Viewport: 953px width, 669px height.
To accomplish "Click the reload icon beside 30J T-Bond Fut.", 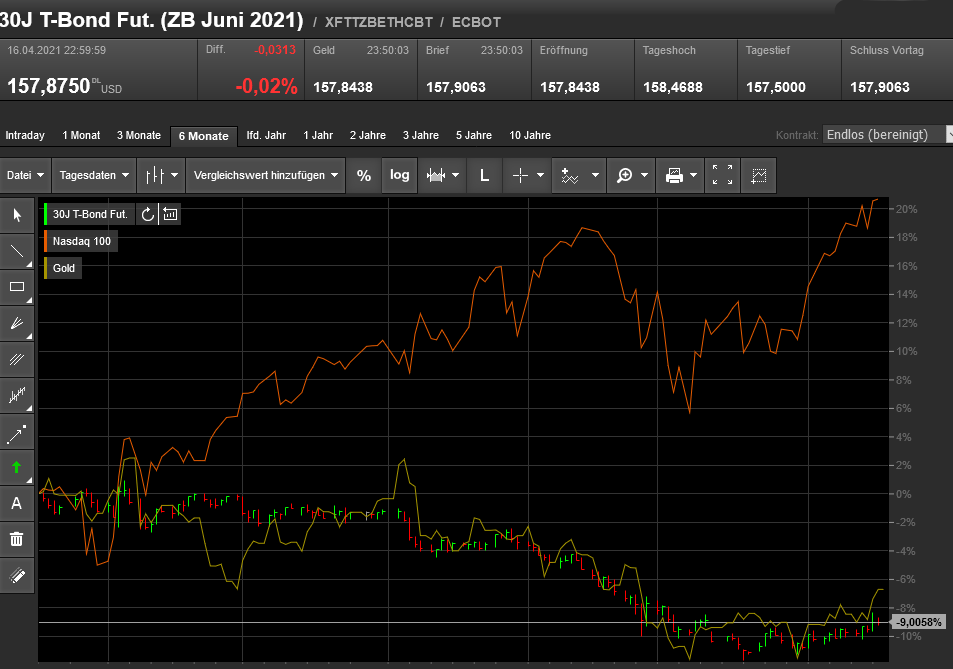I will click(x=148, y=213).
